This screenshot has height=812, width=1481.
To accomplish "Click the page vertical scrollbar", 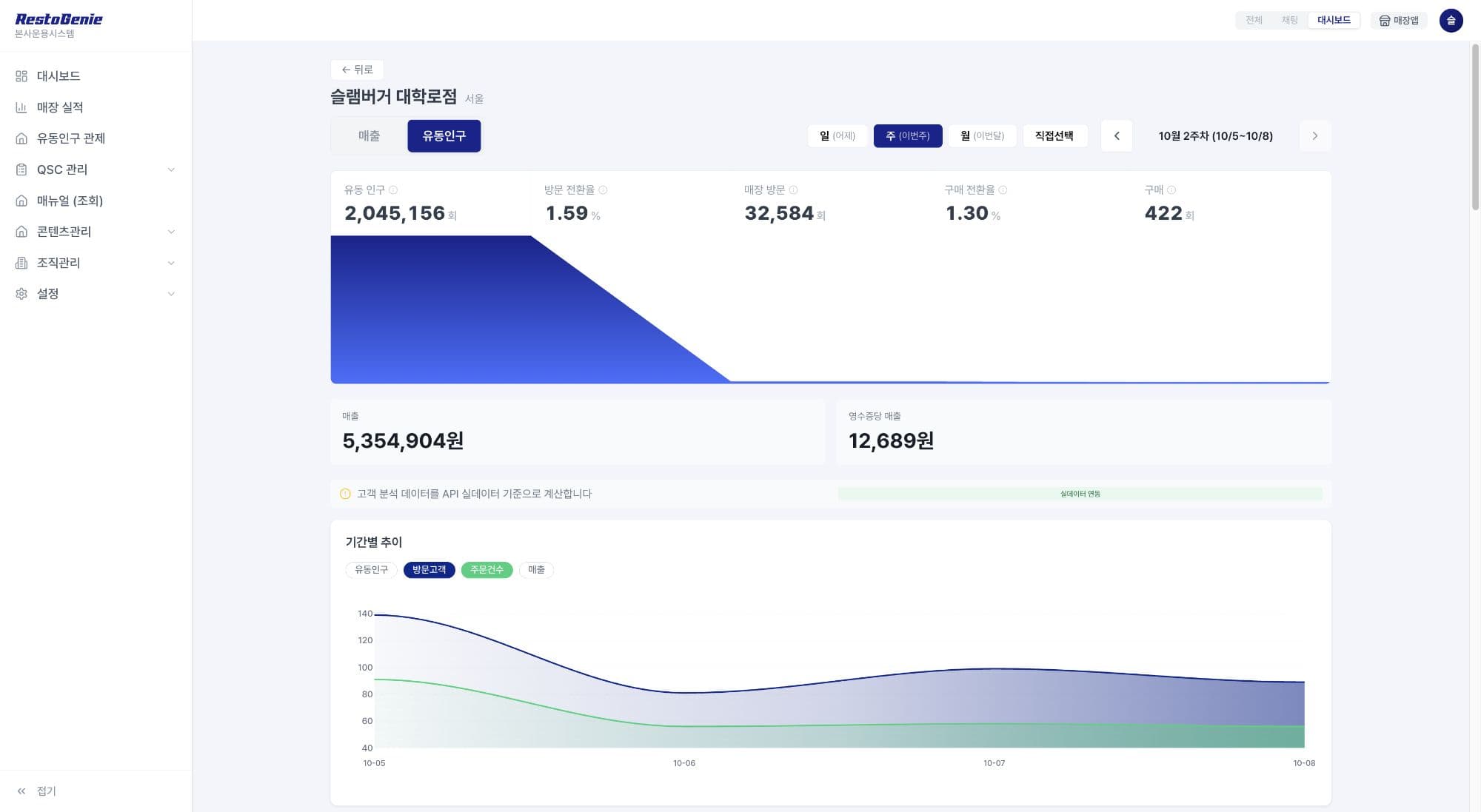I will click(x=1475, y=126).
